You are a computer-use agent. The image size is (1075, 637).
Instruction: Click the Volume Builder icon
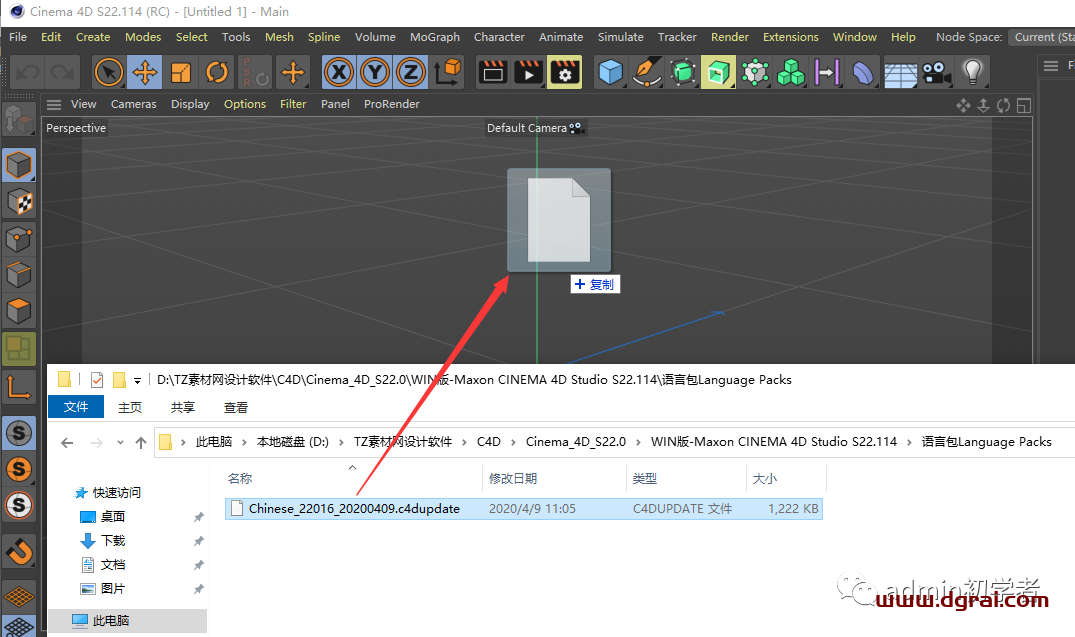tap(791, 72)
